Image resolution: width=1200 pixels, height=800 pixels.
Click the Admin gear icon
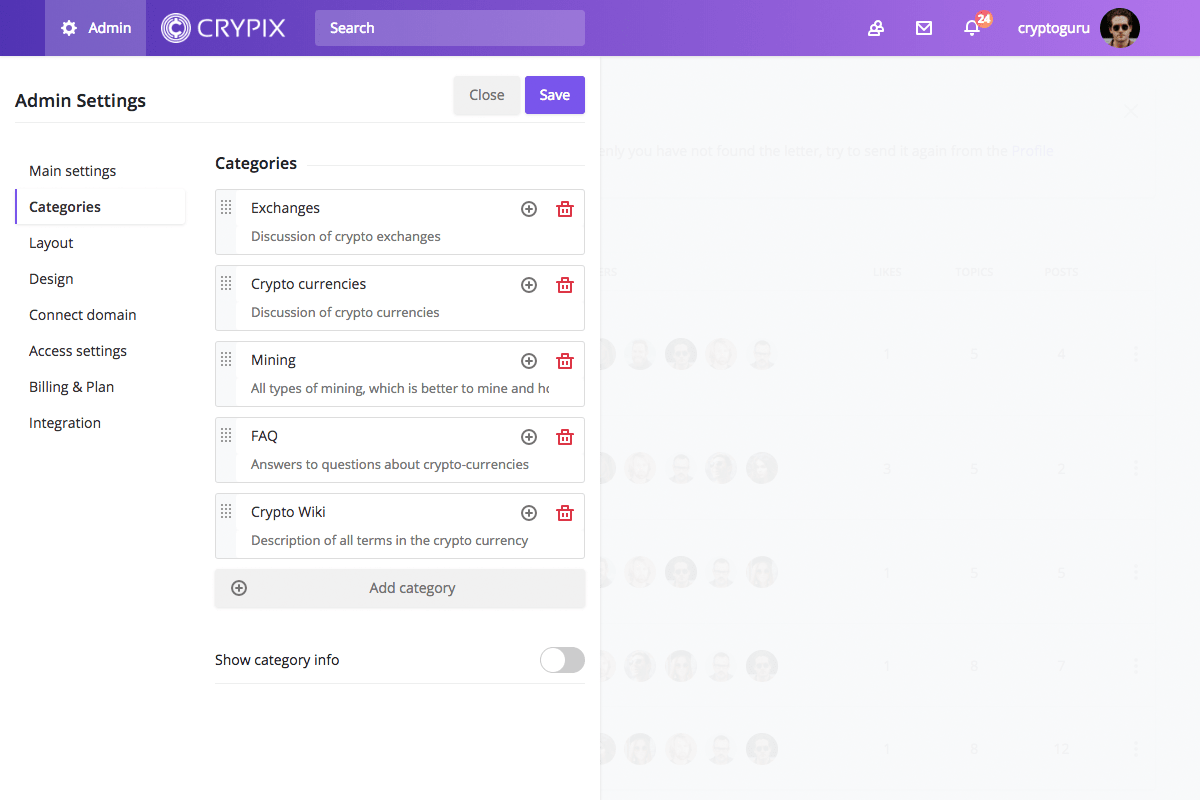[x=68, y=28]
